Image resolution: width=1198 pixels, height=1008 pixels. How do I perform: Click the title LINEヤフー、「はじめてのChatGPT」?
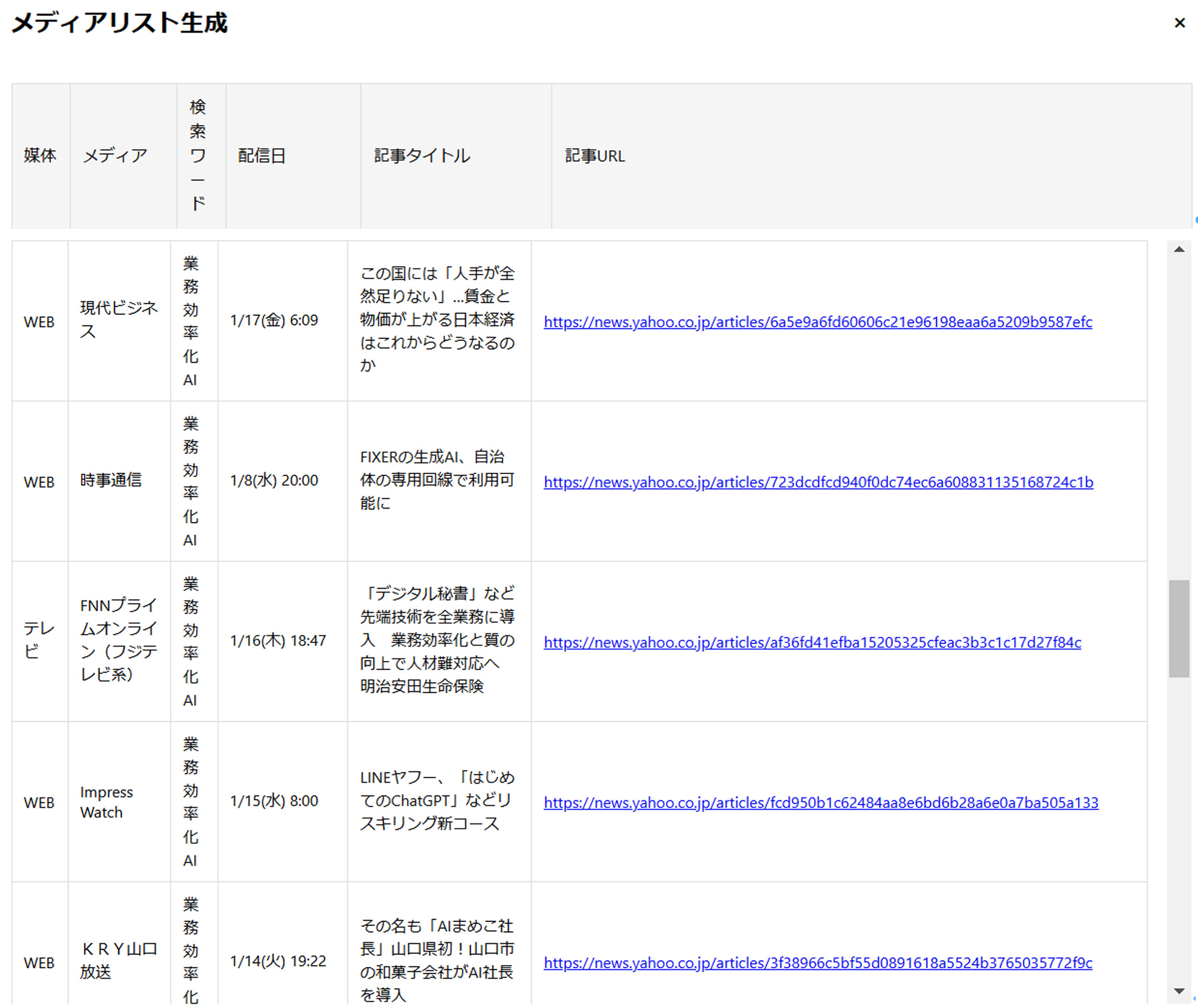click(x=437, y=800)
